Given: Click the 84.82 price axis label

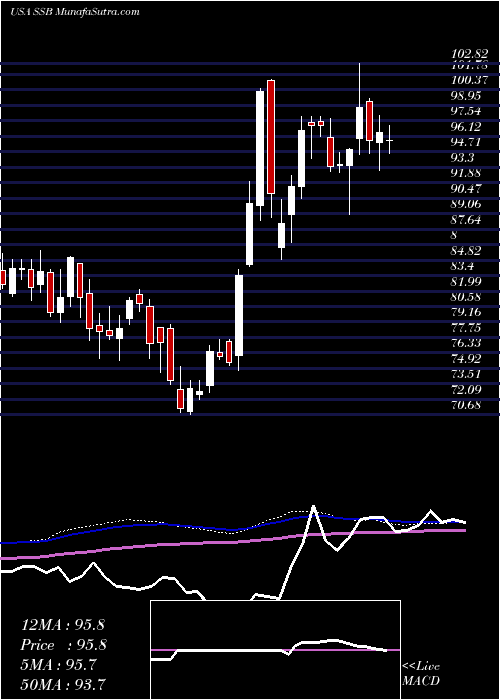Looking at the screenshot, I should pyautogui.click(x=466, y=251).
